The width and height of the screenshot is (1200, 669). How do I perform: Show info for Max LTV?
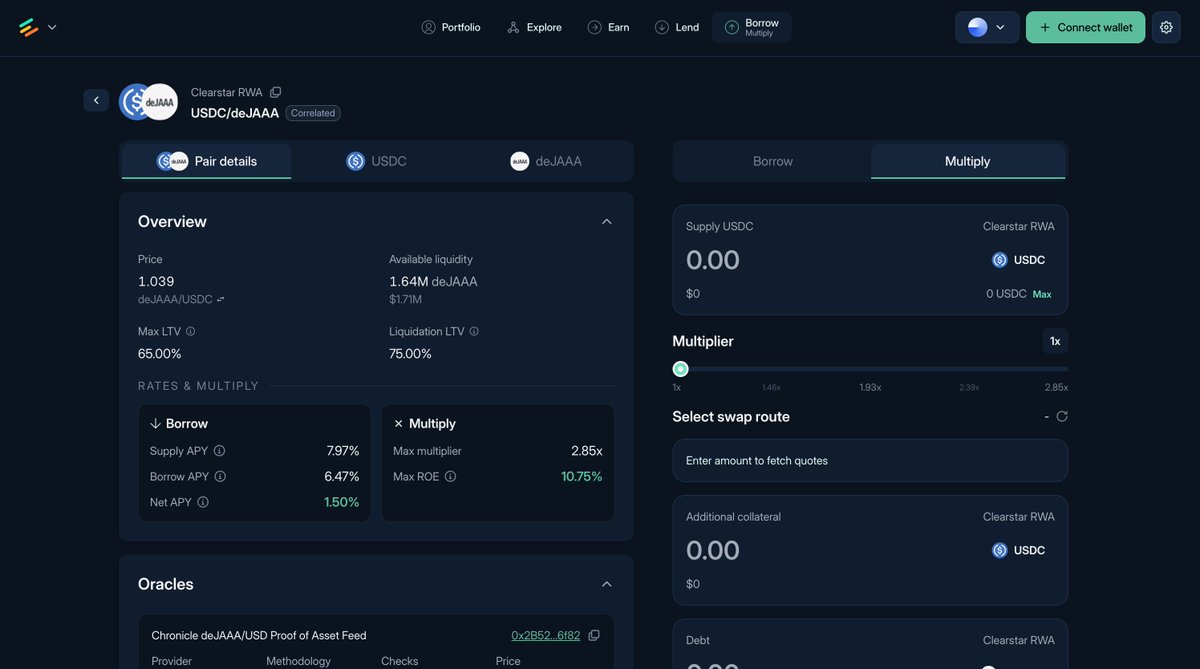191,331
